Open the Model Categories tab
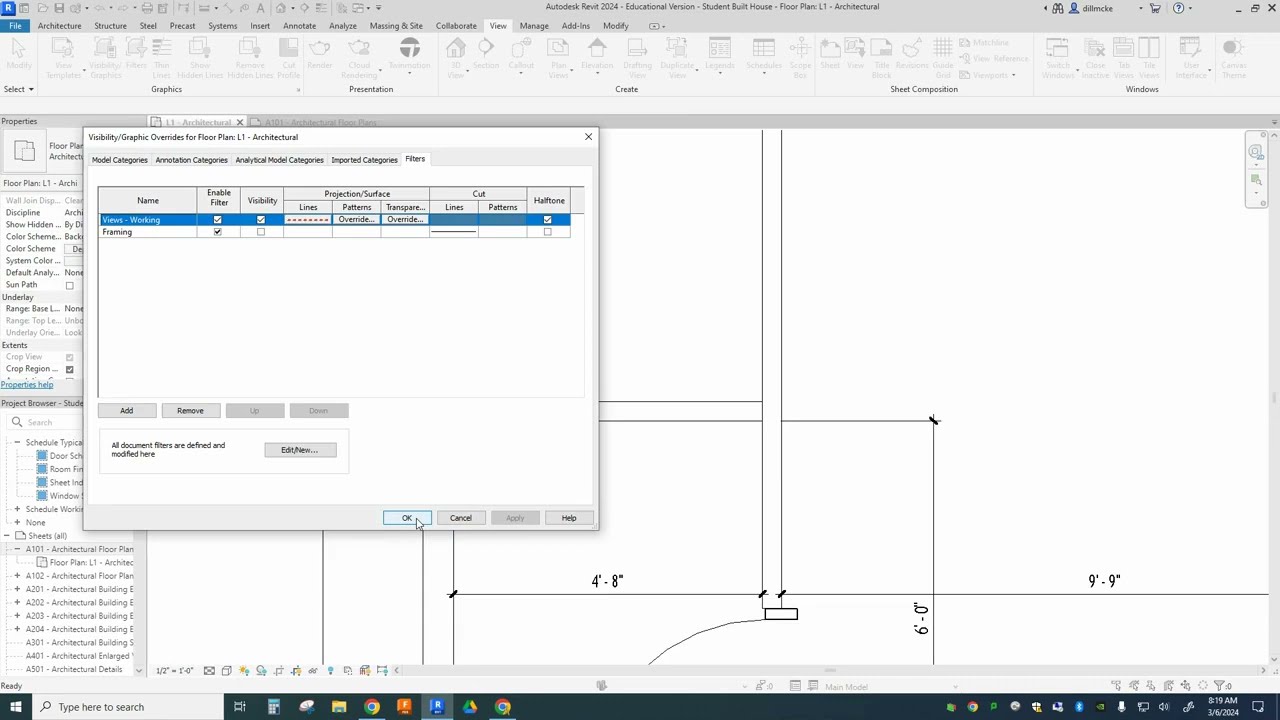The image size is (1280, 720). click(x=120, y=160)
